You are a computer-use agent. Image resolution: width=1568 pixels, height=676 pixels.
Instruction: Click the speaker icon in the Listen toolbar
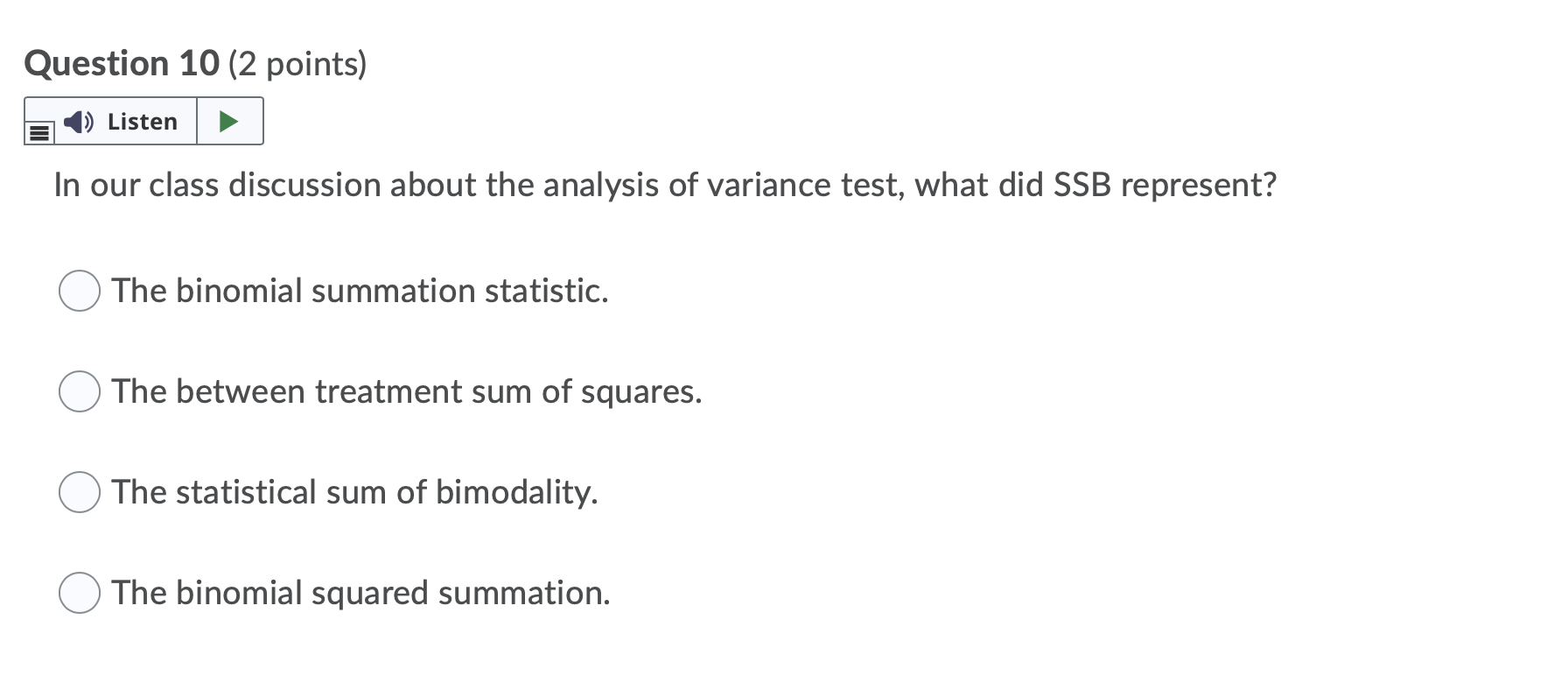pyautogui.click(x=77, y=122)
